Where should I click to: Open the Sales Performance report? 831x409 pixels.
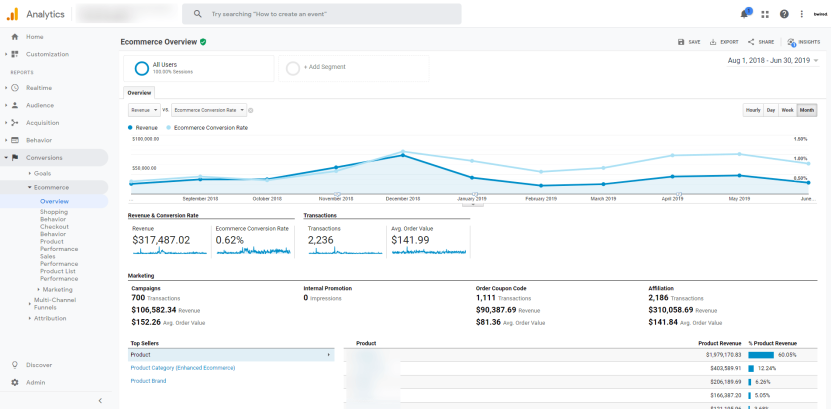59,260
